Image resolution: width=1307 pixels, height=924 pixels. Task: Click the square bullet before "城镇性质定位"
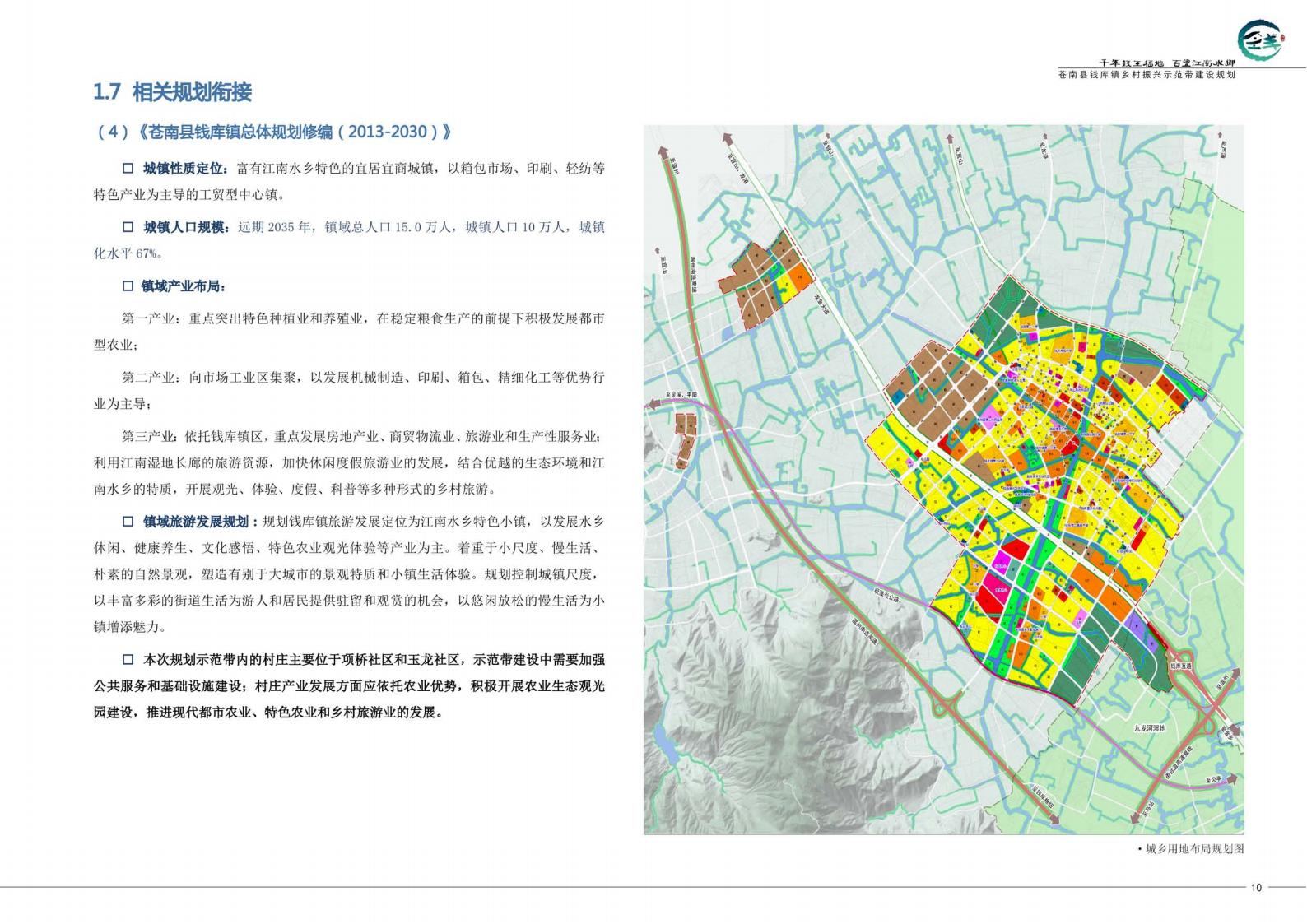click(x=128, y=169)
